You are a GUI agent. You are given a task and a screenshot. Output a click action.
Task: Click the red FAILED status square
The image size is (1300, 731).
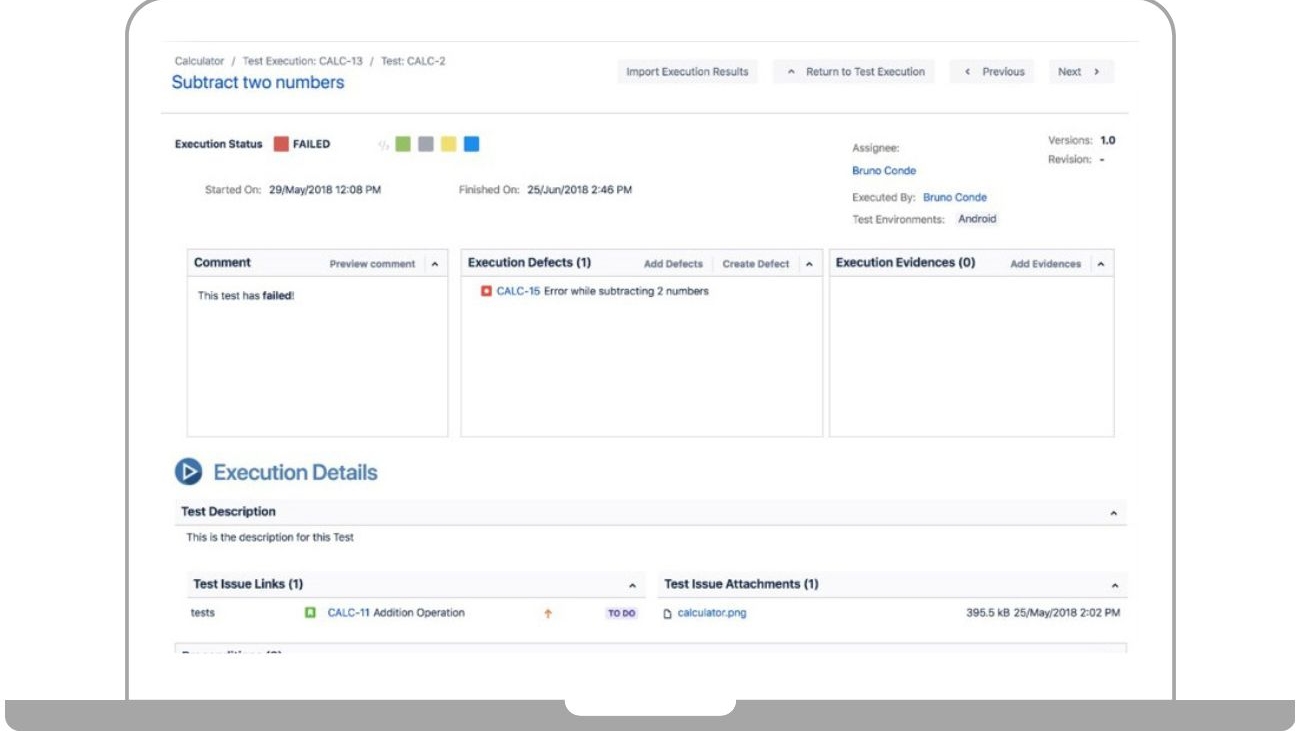tap(281, 144)
